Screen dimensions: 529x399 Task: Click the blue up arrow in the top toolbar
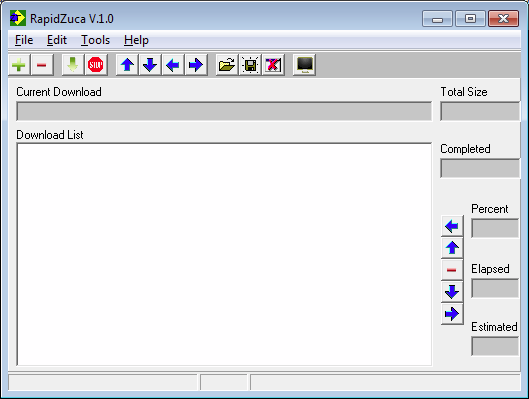127,65
